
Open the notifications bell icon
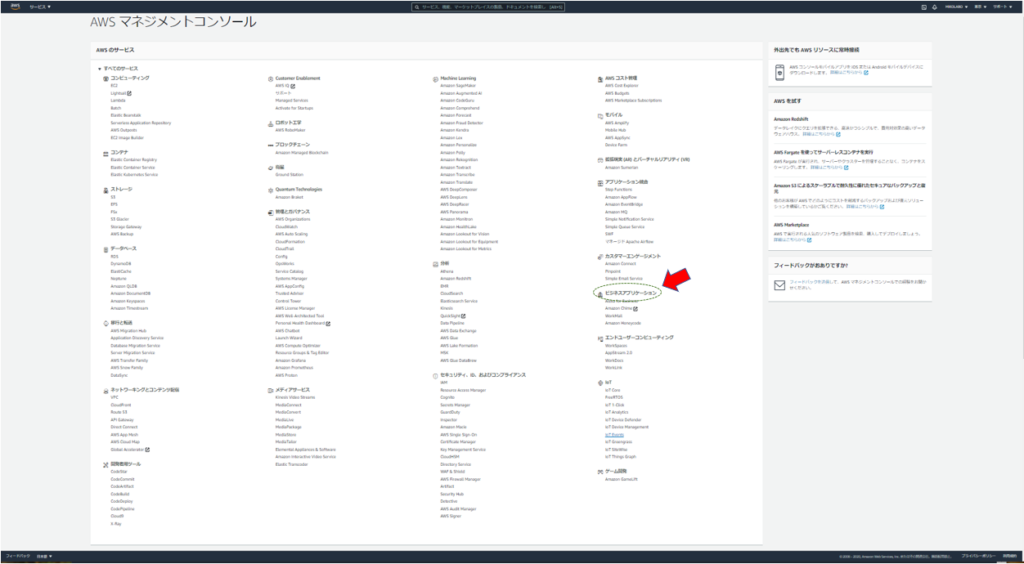(x=935, y=7)
